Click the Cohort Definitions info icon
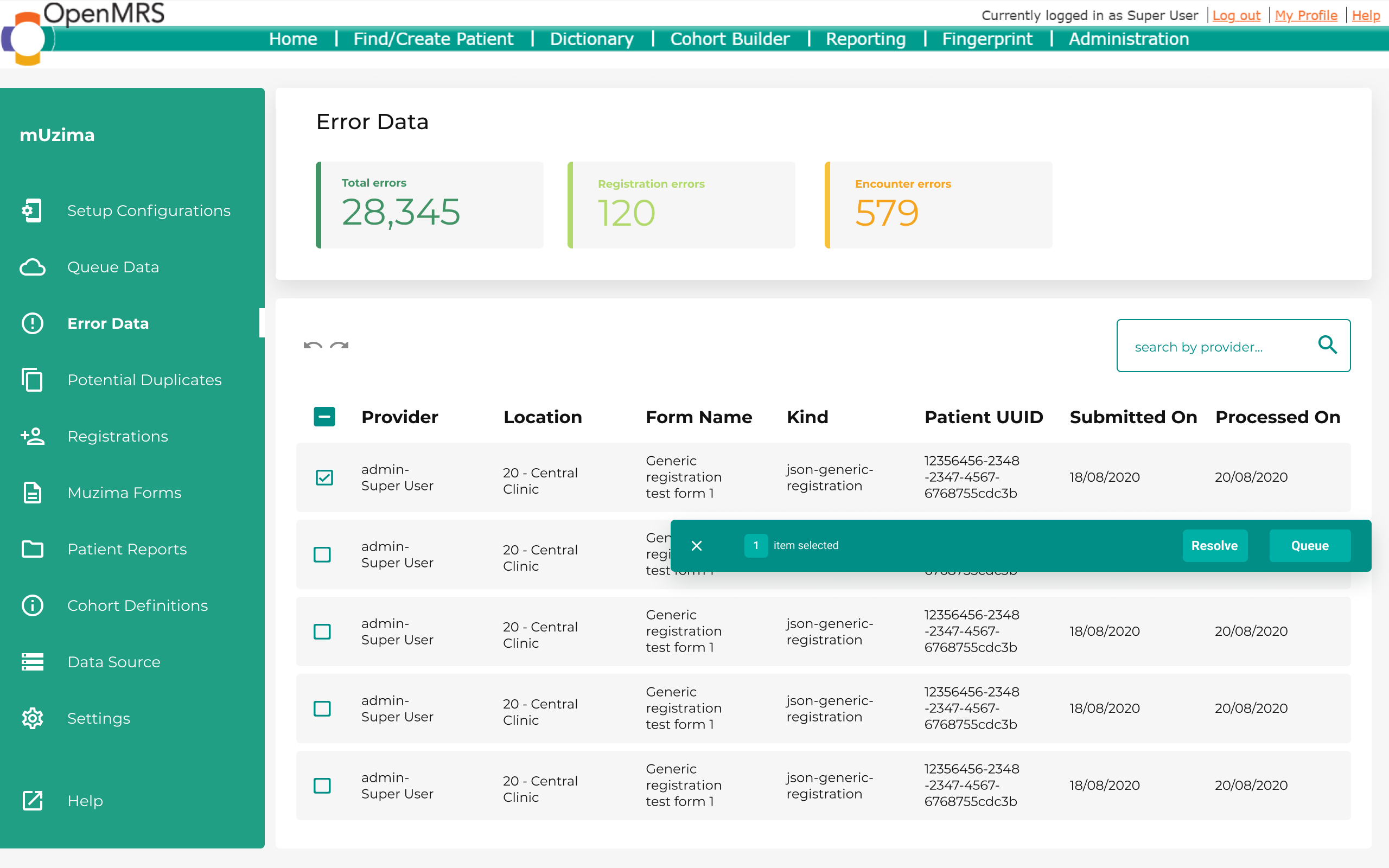The height and width of the screenshot is (868, 1389). (32, 605)
